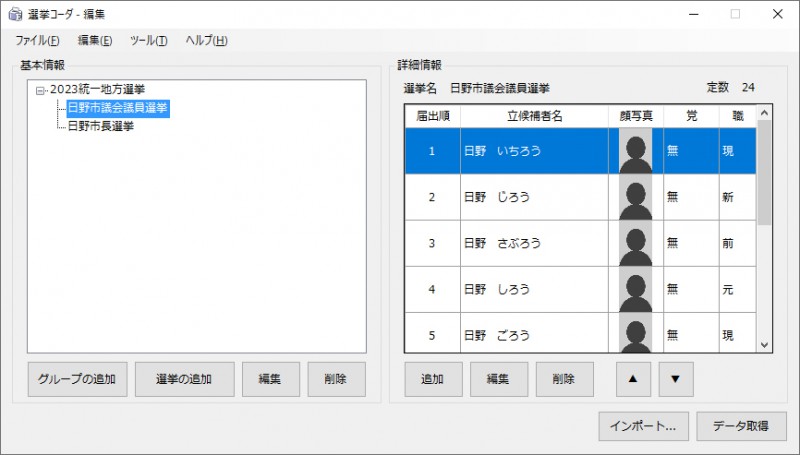
Task: Select candidate name 日野 さぶろう
Action: tap(502, 243)
